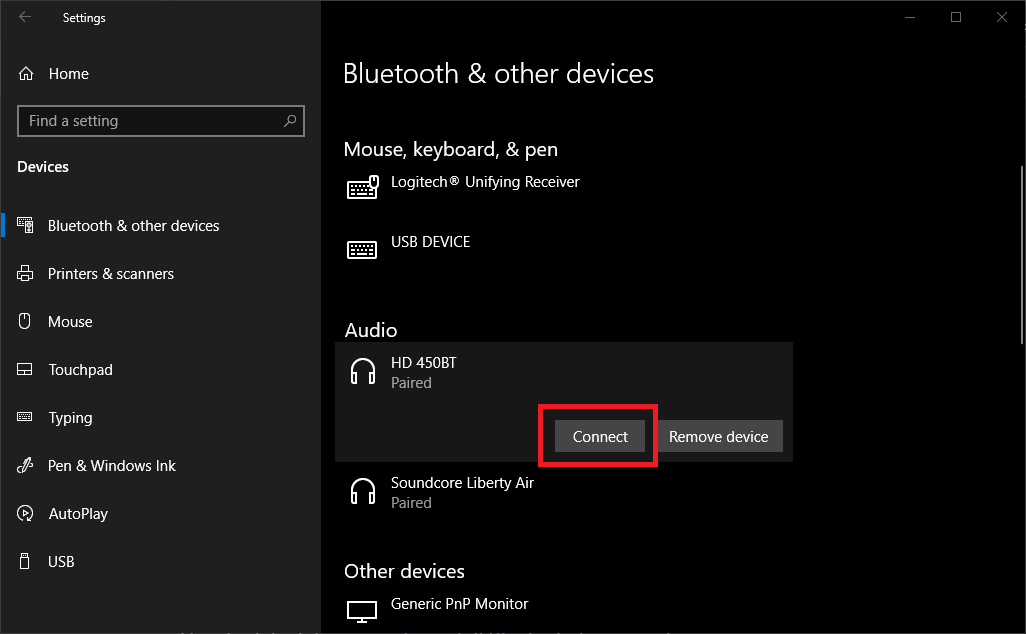1026x634 pixels.
Task: Click the touchpad icon in sidebar
Action: pos(24,370)
